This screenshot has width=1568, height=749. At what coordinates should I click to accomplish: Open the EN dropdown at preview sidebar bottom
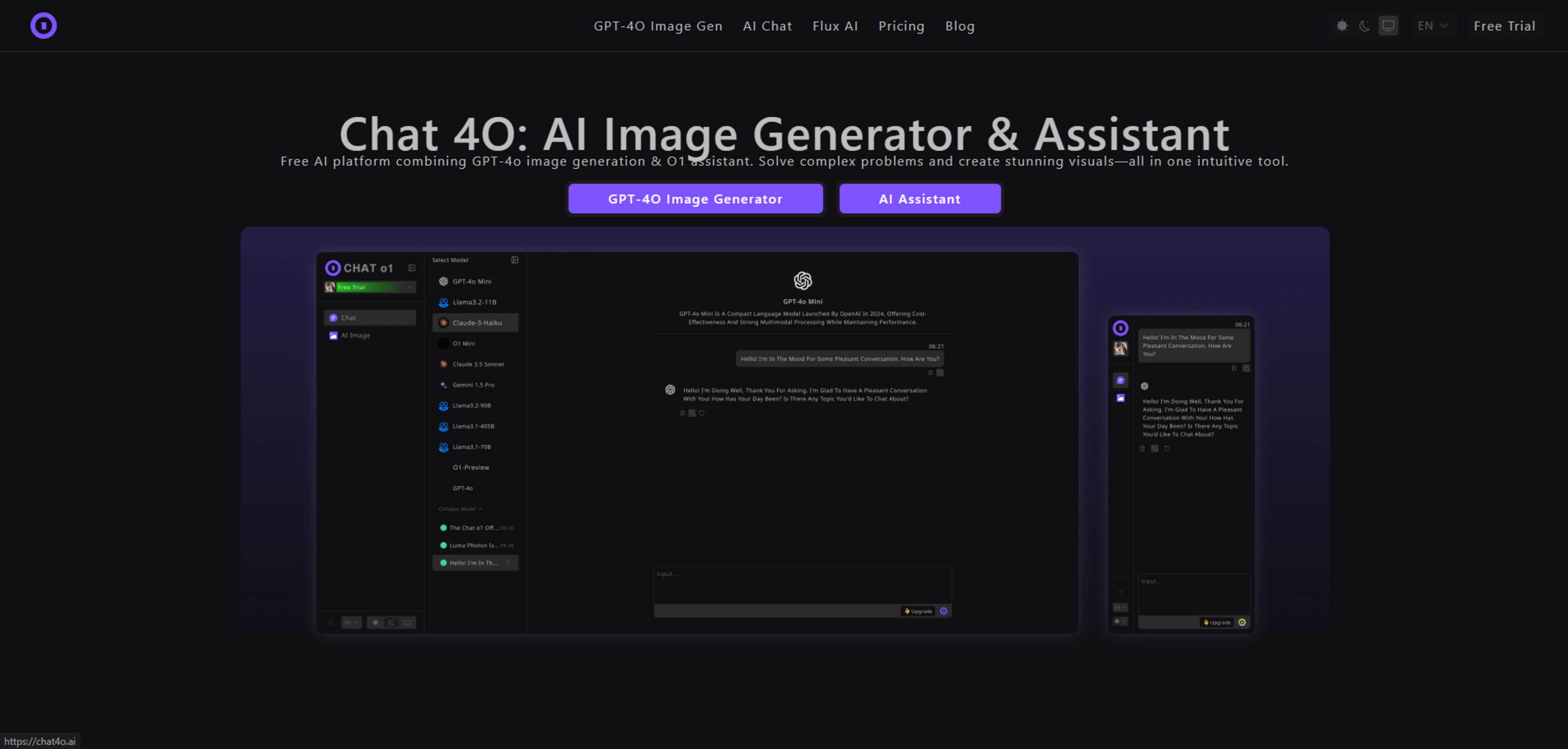pos(351,622)
